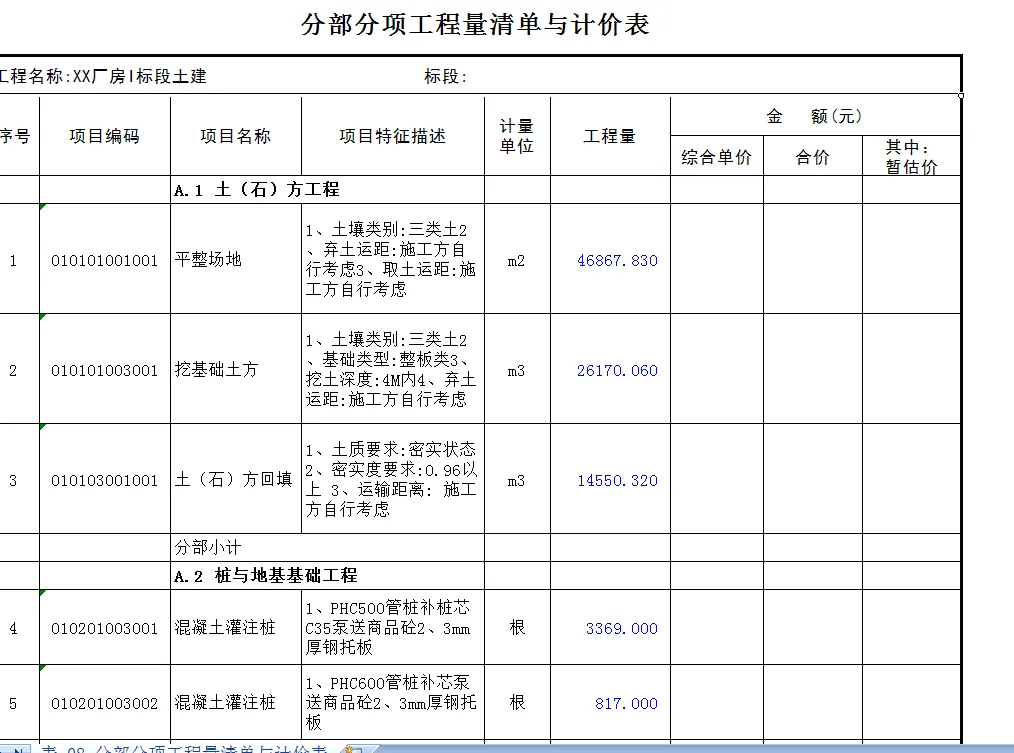Select code cell 010201003001

105,628
